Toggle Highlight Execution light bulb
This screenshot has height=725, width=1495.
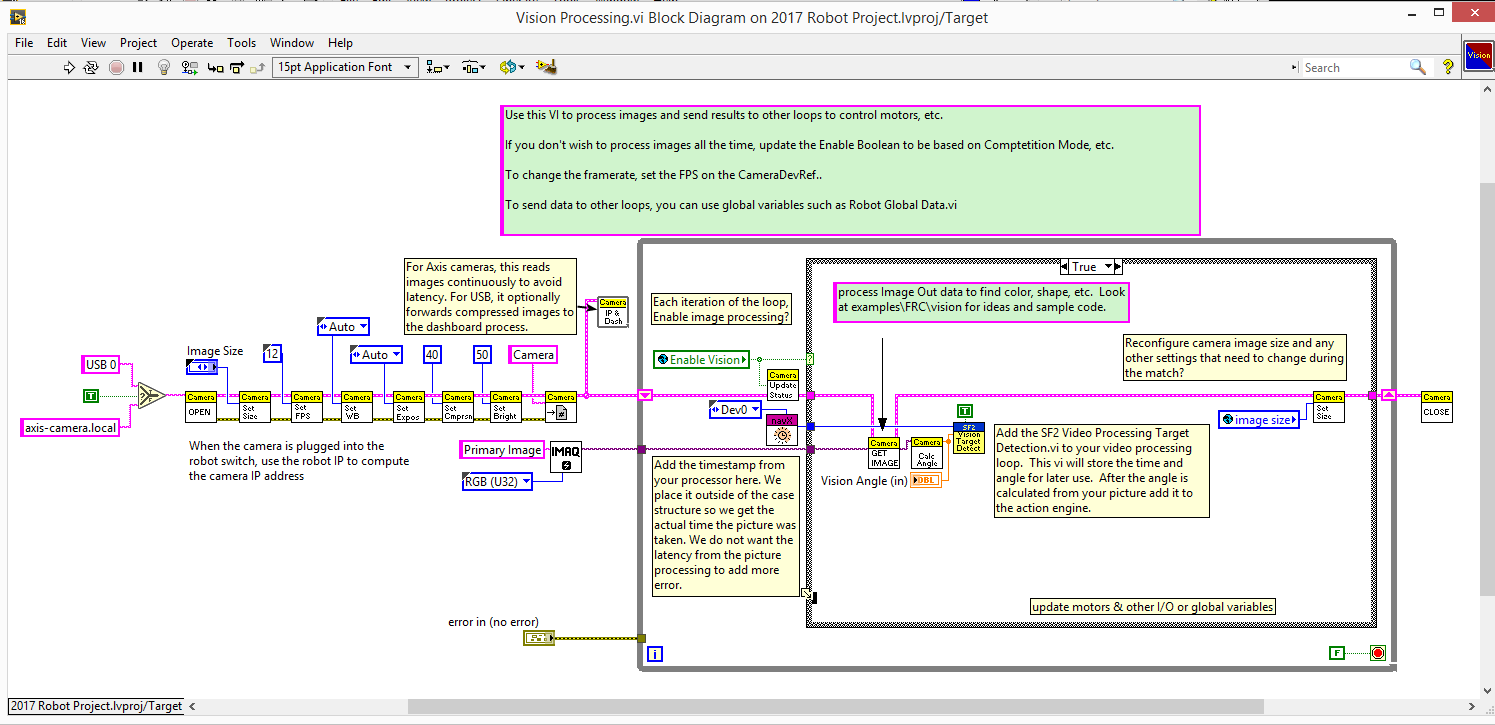point(165,68)
